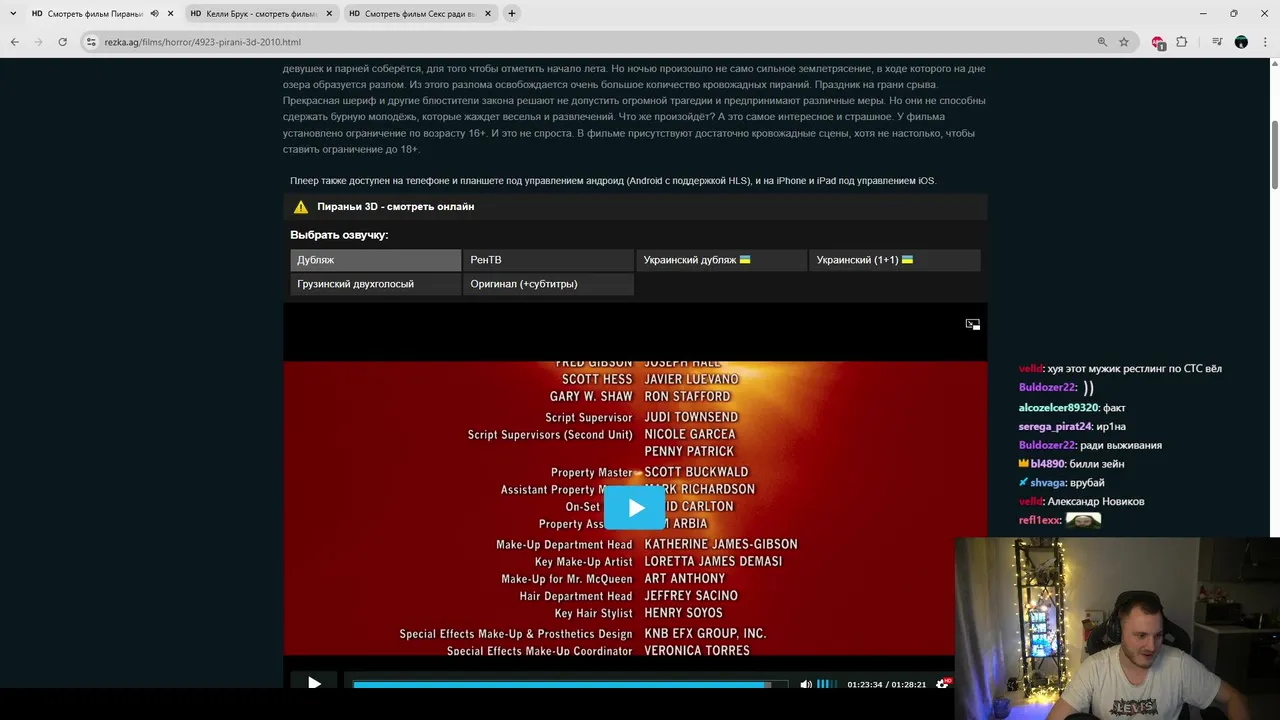The height and width of the screenshot is (720, 1280).
Task: Open the player quality settings gear
Action: click(942, 684)
